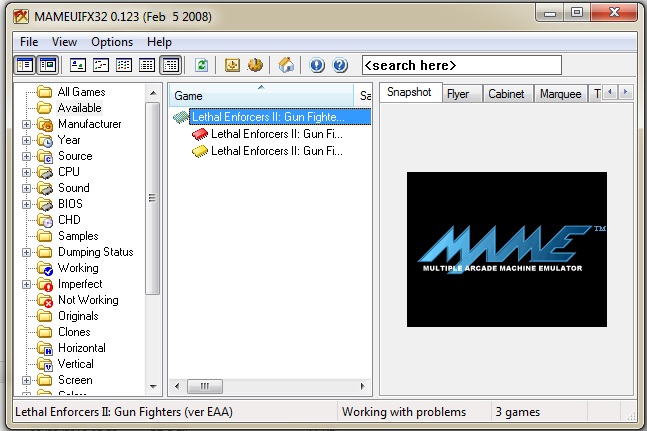Open the Help menu
The height and width of the screenshot is (431, 647).
click(x=159, y=42)
